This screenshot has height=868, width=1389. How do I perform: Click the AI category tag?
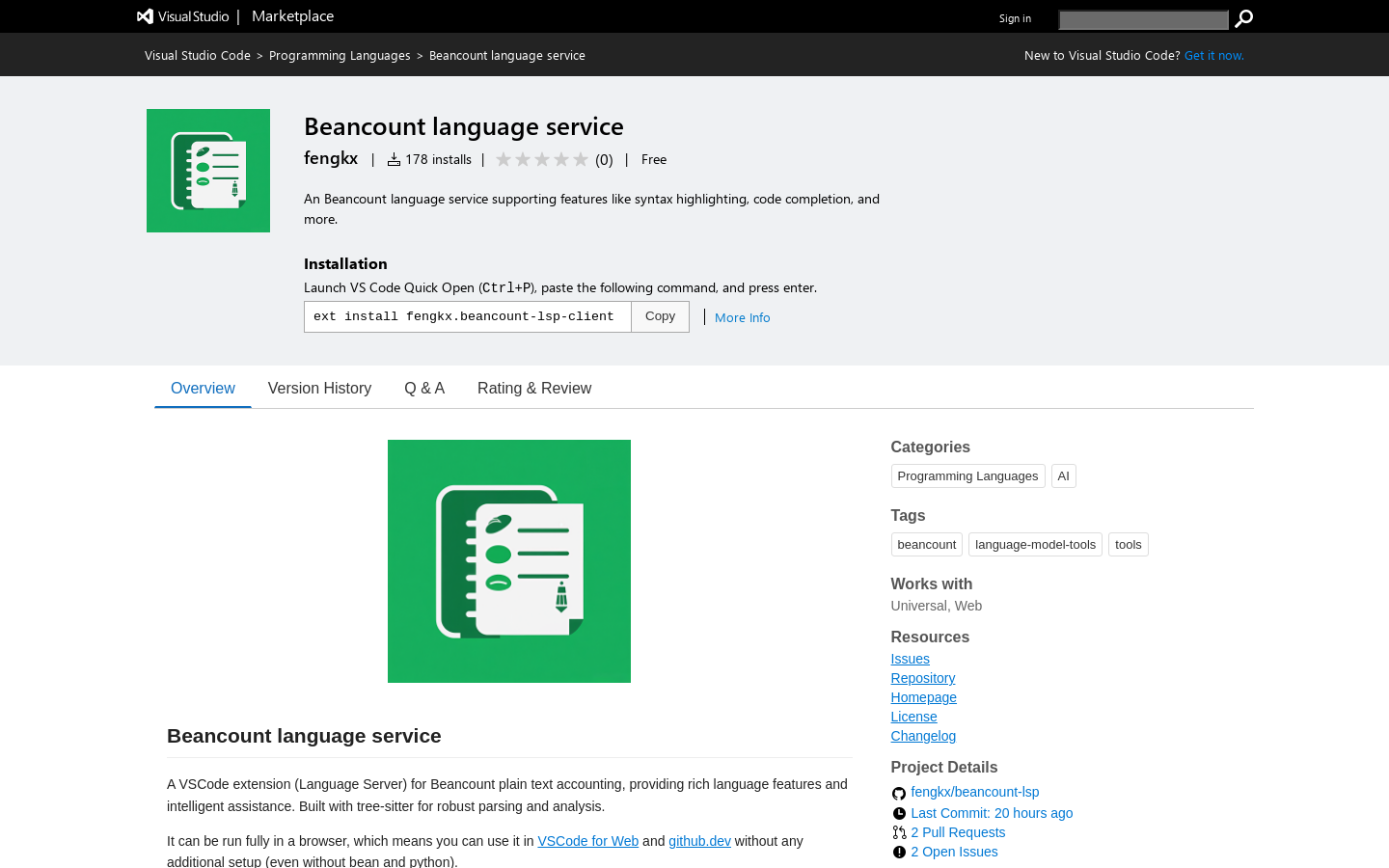[x=1063, y=476]
